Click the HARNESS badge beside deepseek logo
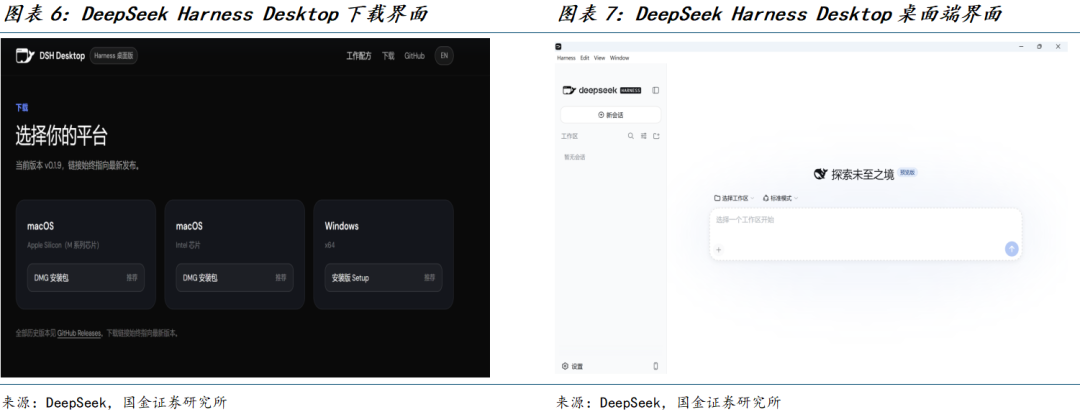Image resolution: width=1080 pixels, height=412 pixels. tap(631, 90)
